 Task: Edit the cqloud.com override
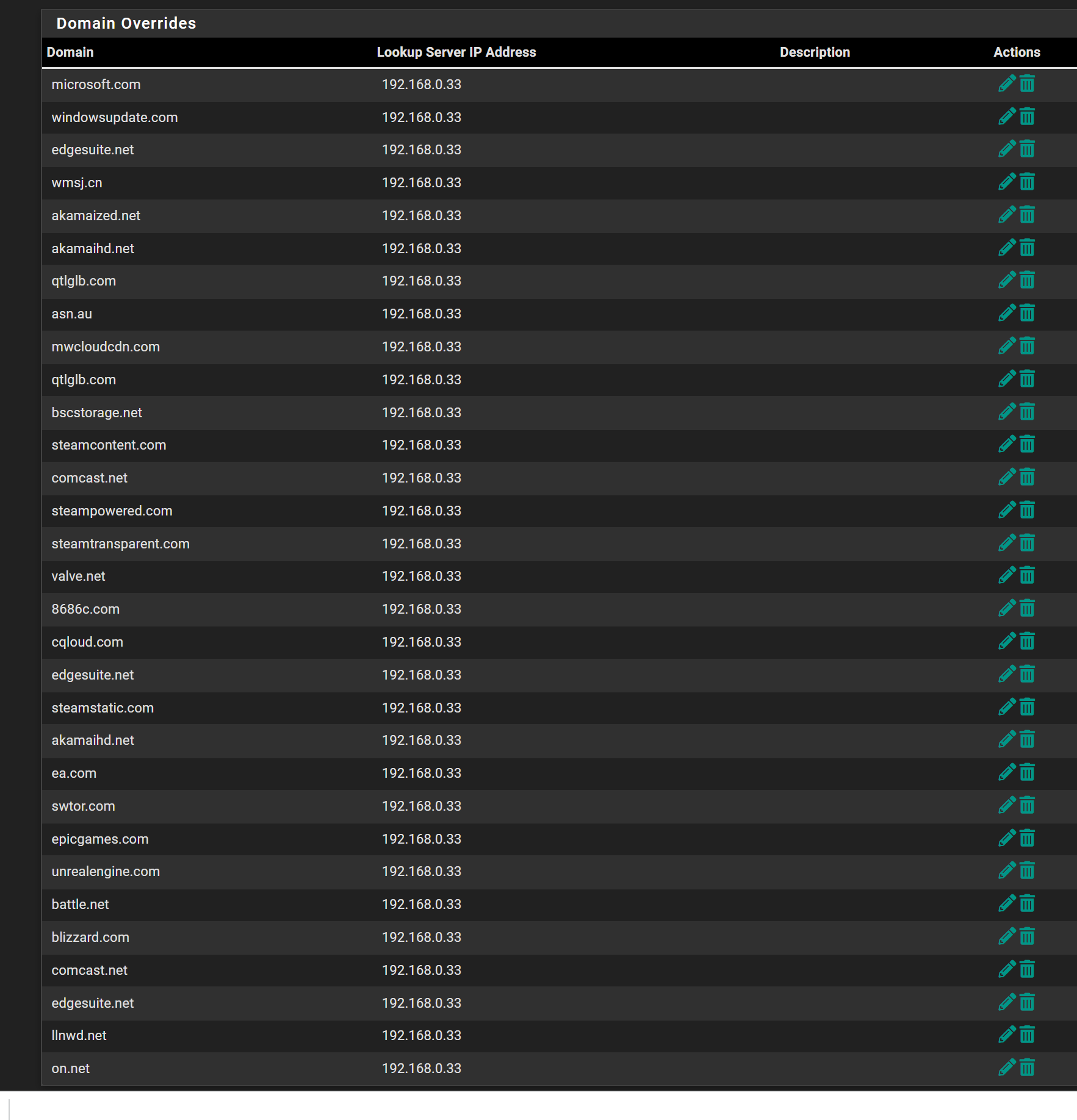pos(1007,641)
